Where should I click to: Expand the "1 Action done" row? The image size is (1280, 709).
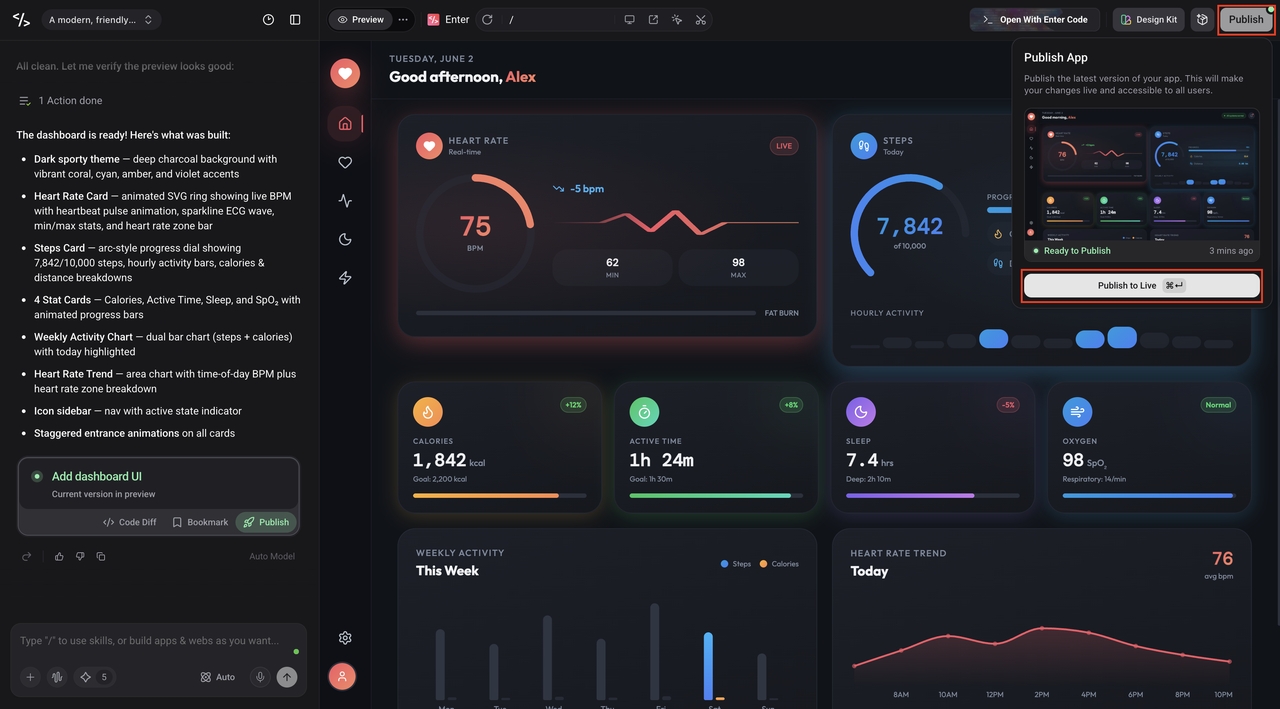point(60,100)
